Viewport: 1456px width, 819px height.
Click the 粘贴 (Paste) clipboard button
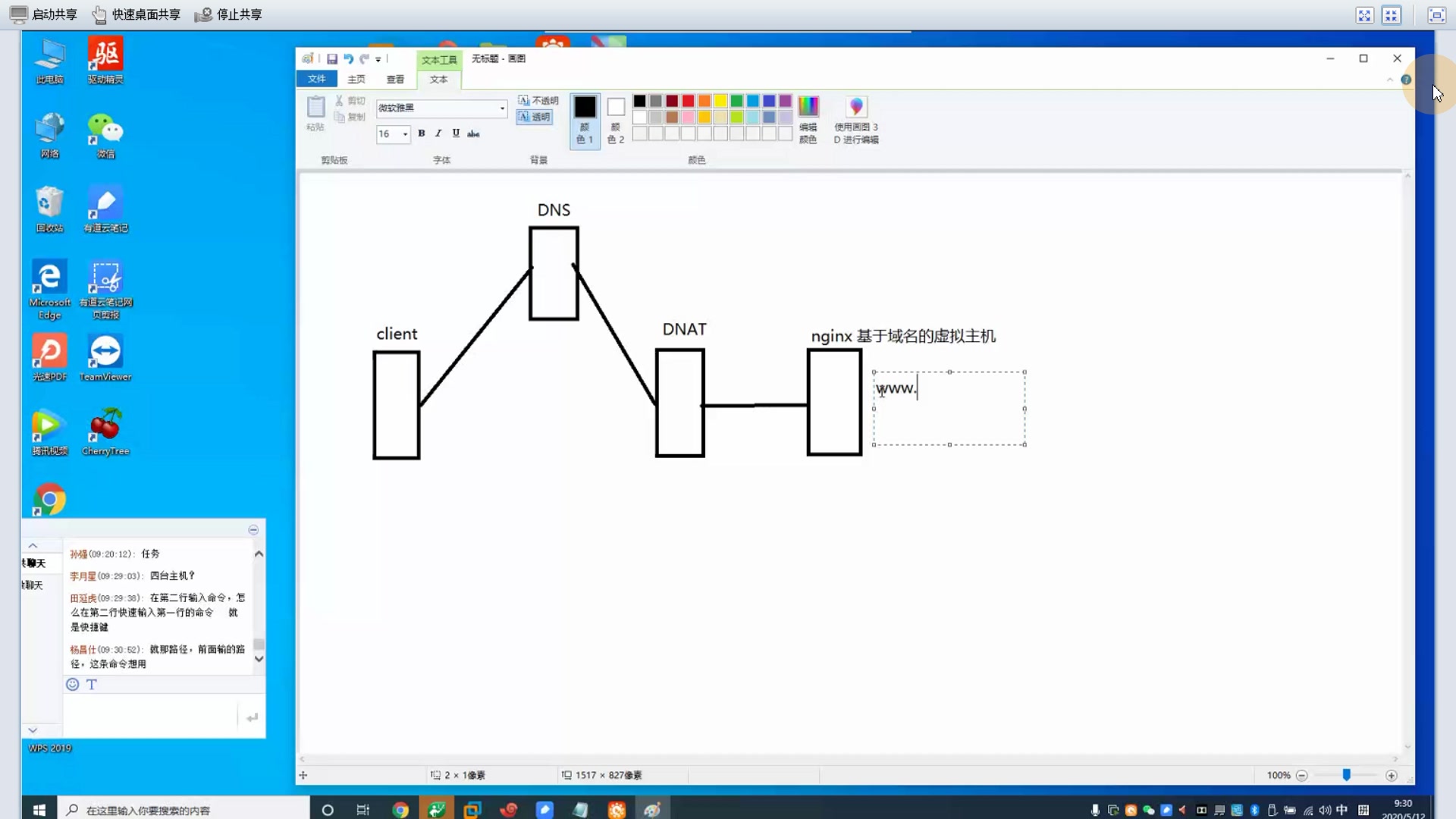[315, 113]
